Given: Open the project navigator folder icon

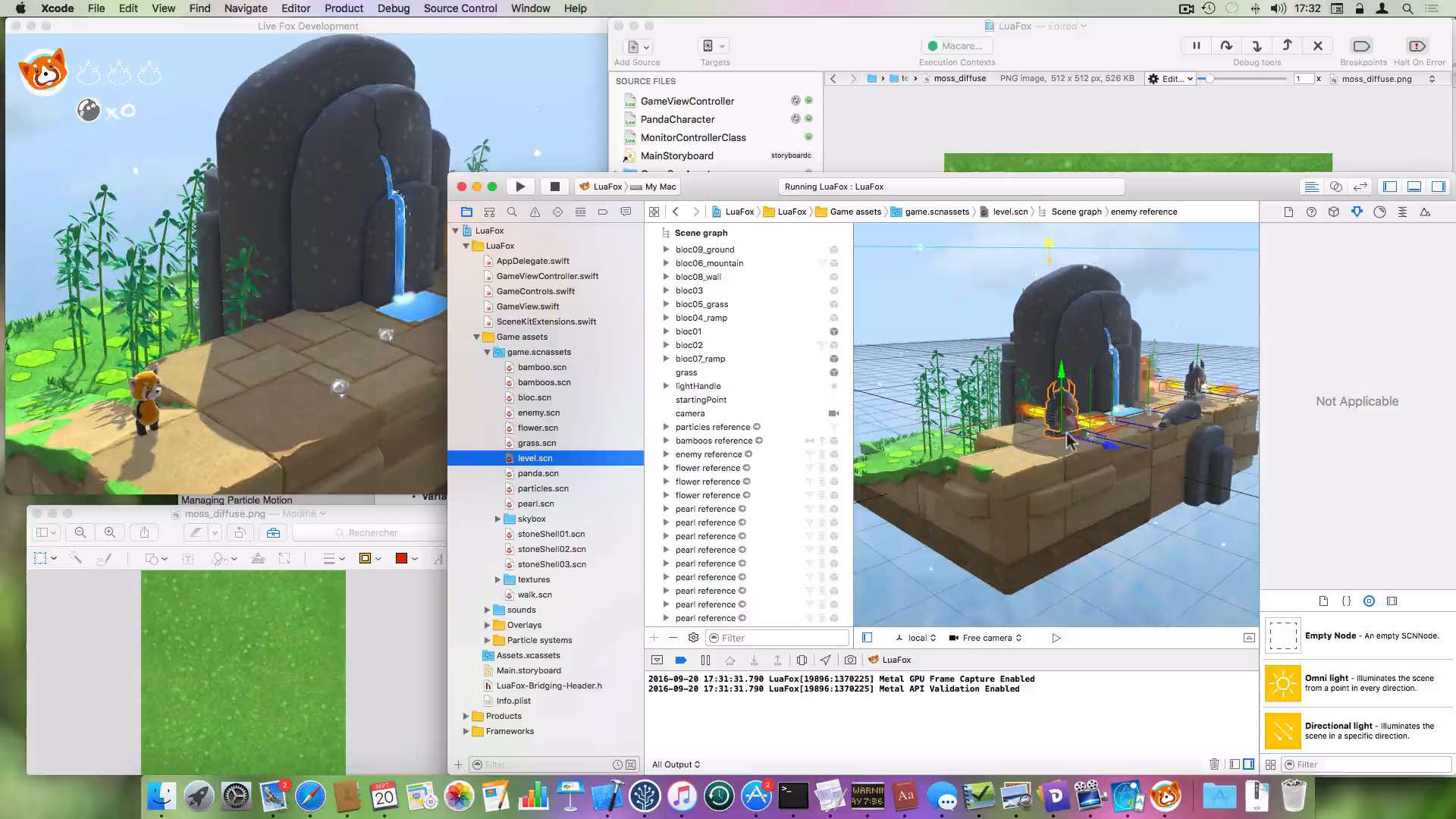Looking at the screenshot, I should click(466, 212).
